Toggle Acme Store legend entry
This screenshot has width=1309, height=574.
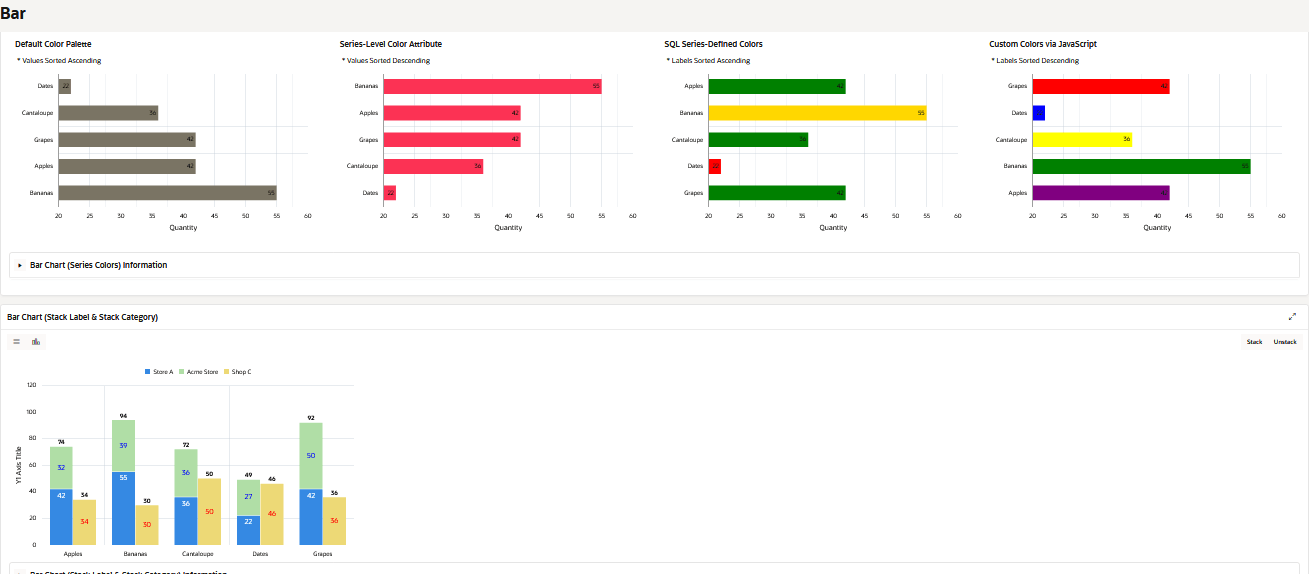198,372
